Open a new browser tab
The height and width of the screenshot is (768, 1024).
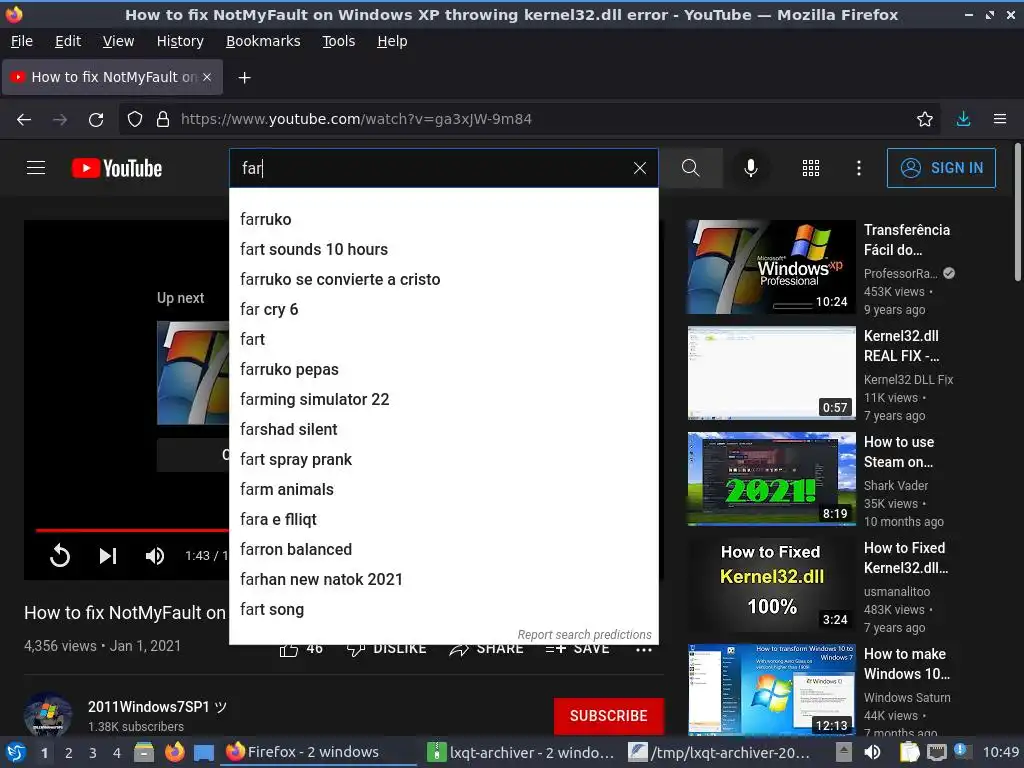pyautogui.click(x=244, y=78)
